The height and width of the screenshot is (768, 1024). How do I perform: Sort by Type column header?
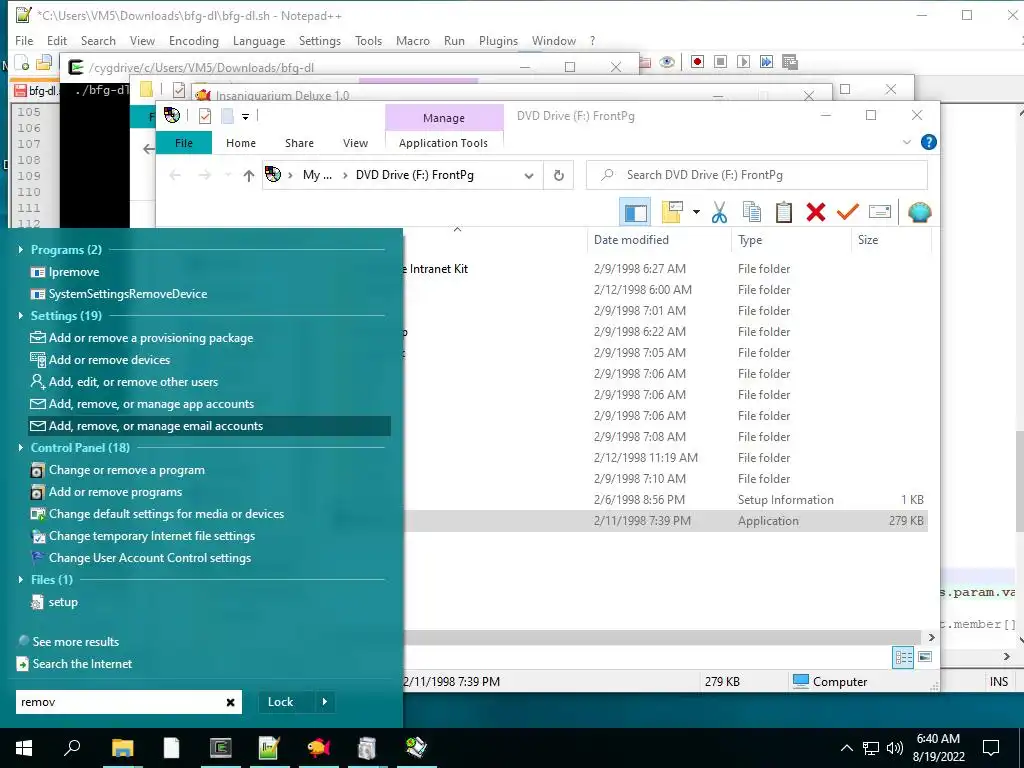[790, 240]
